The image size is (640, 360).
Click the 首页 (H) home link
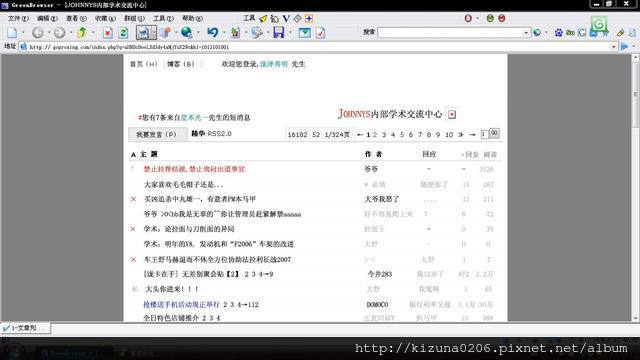[143, 64]
